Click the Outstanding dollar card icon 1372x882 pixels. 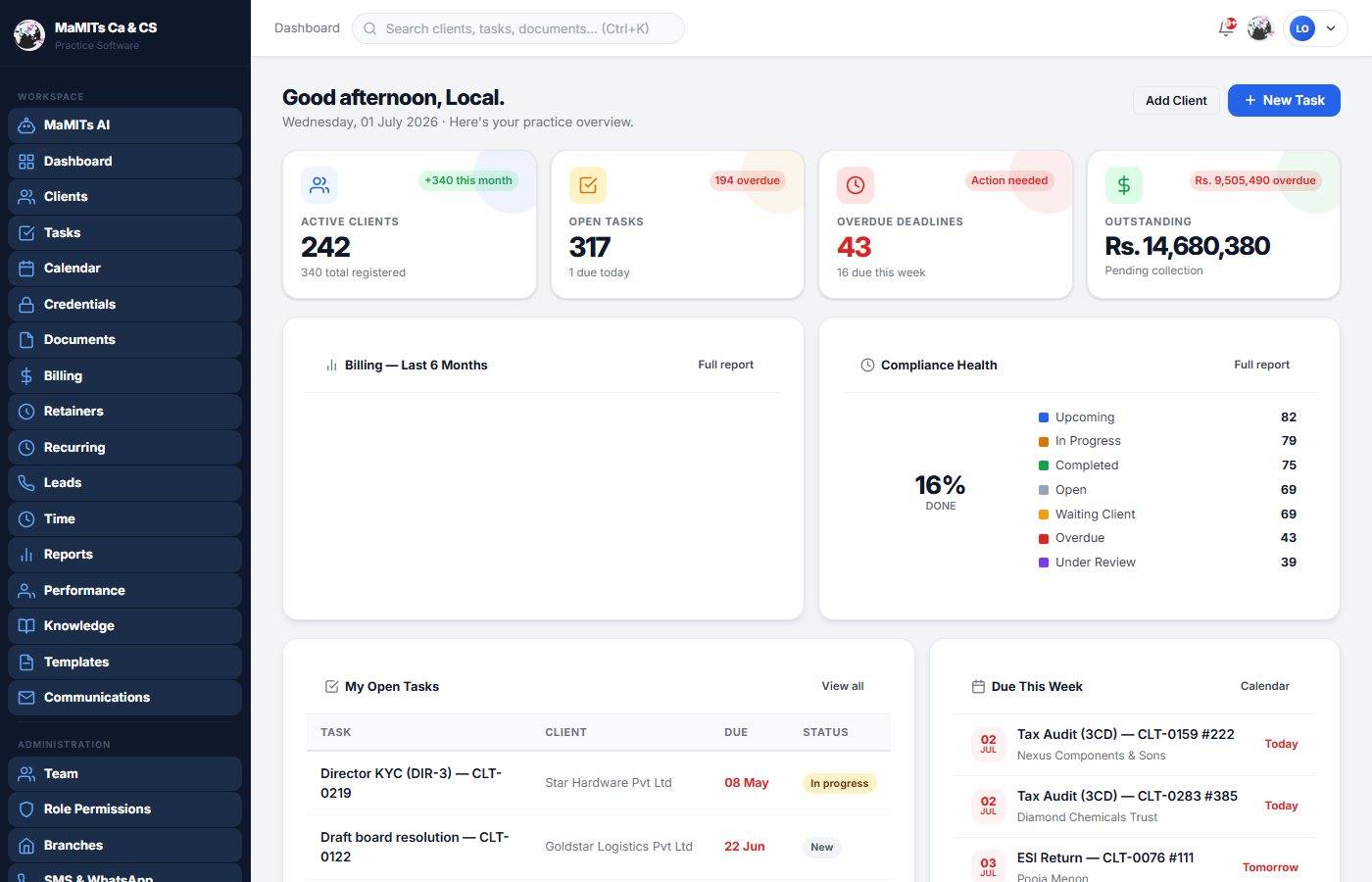click(1124, 185)
